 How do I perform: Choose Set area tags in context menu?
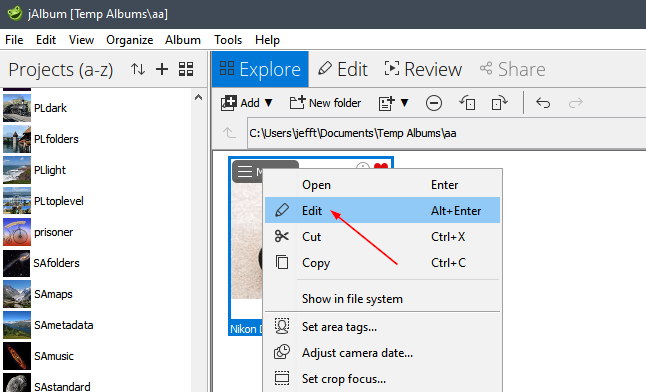(x=382, y=327)
